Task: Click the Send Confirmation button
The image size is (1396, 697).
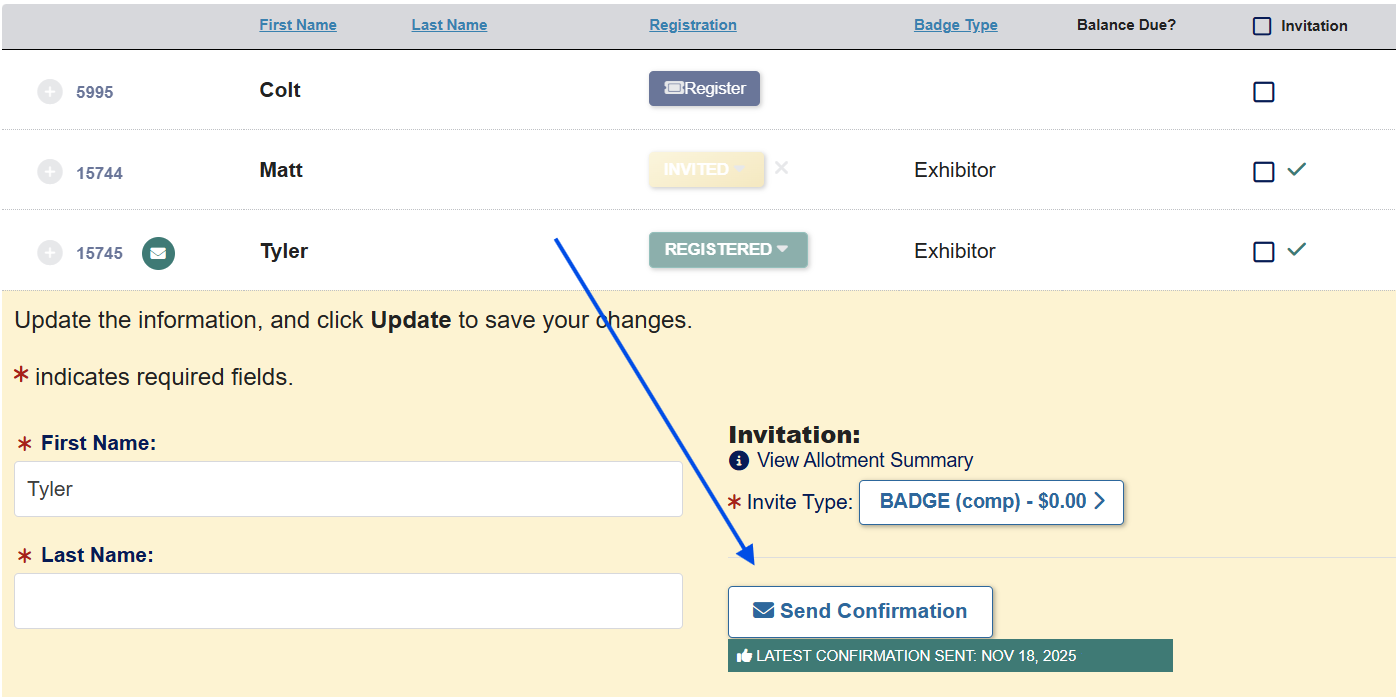Action: click(860, 611)
